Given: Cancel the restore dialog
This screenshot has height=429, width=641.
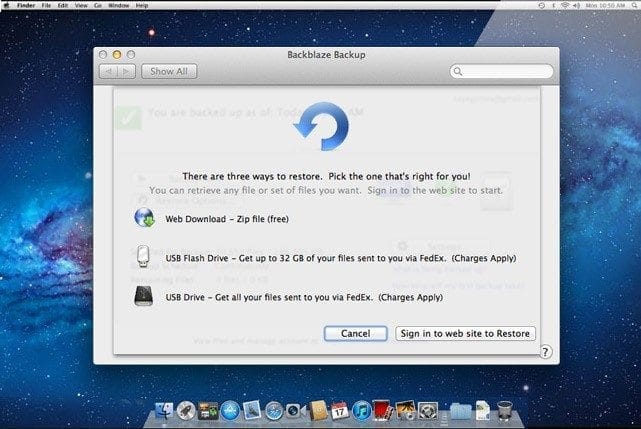Looking at the screenshot, I should 356,333.
